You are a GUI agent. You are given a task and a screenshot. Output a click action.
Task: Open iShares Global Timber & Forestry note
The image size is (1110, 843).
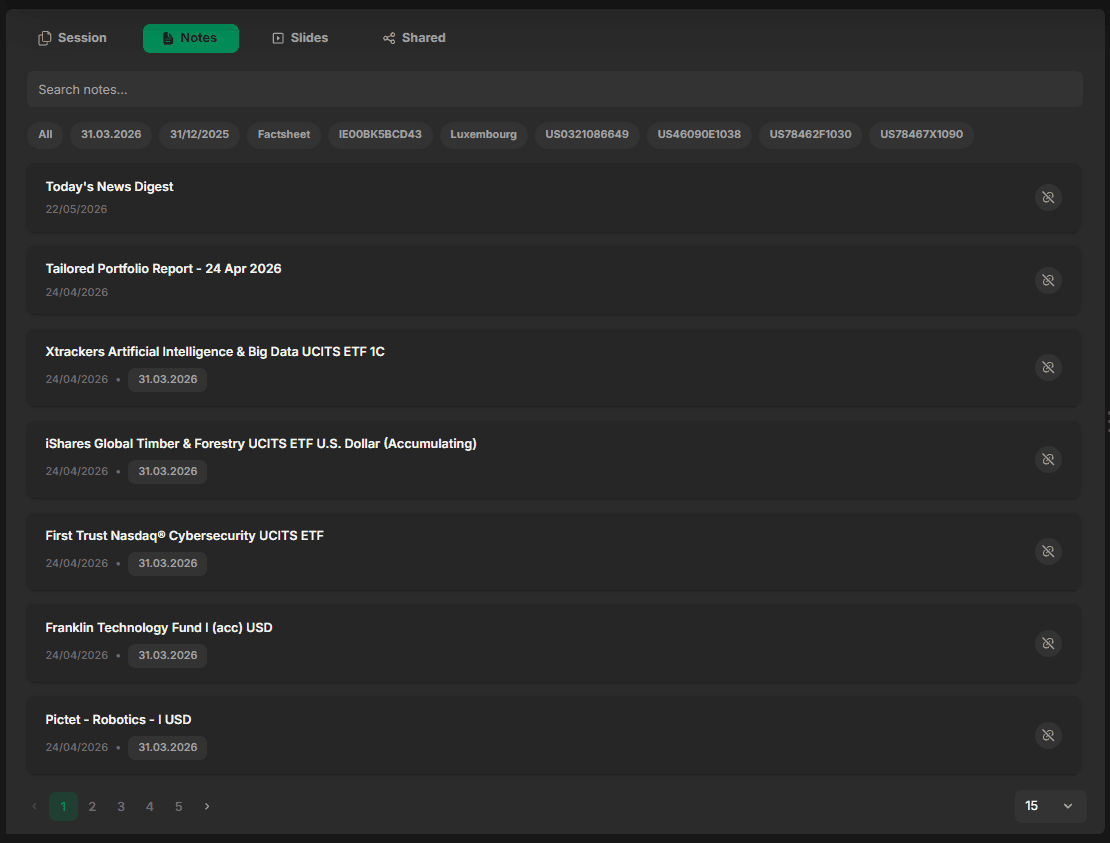click(553, 459)
